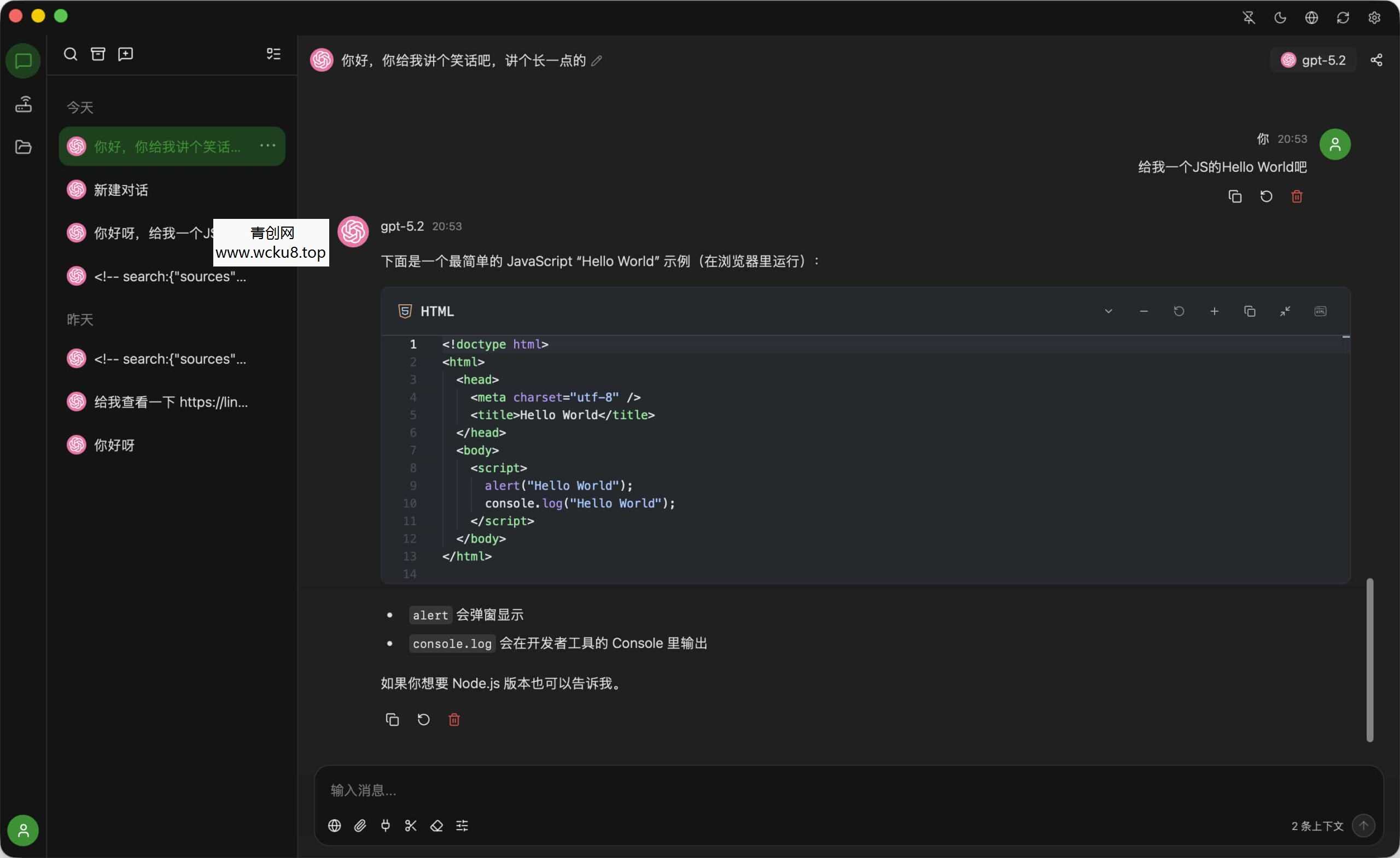Toggle the always-on-top pin icon

pos(1249,18)
